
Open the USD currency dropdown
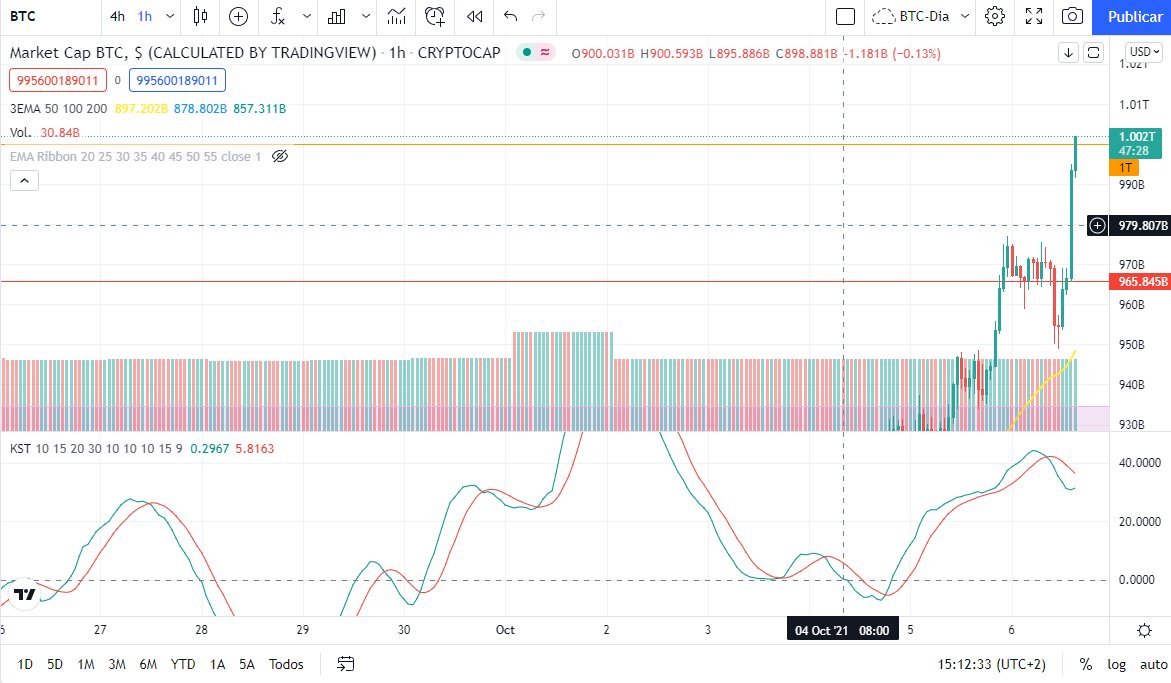(x=1141, y=52)
